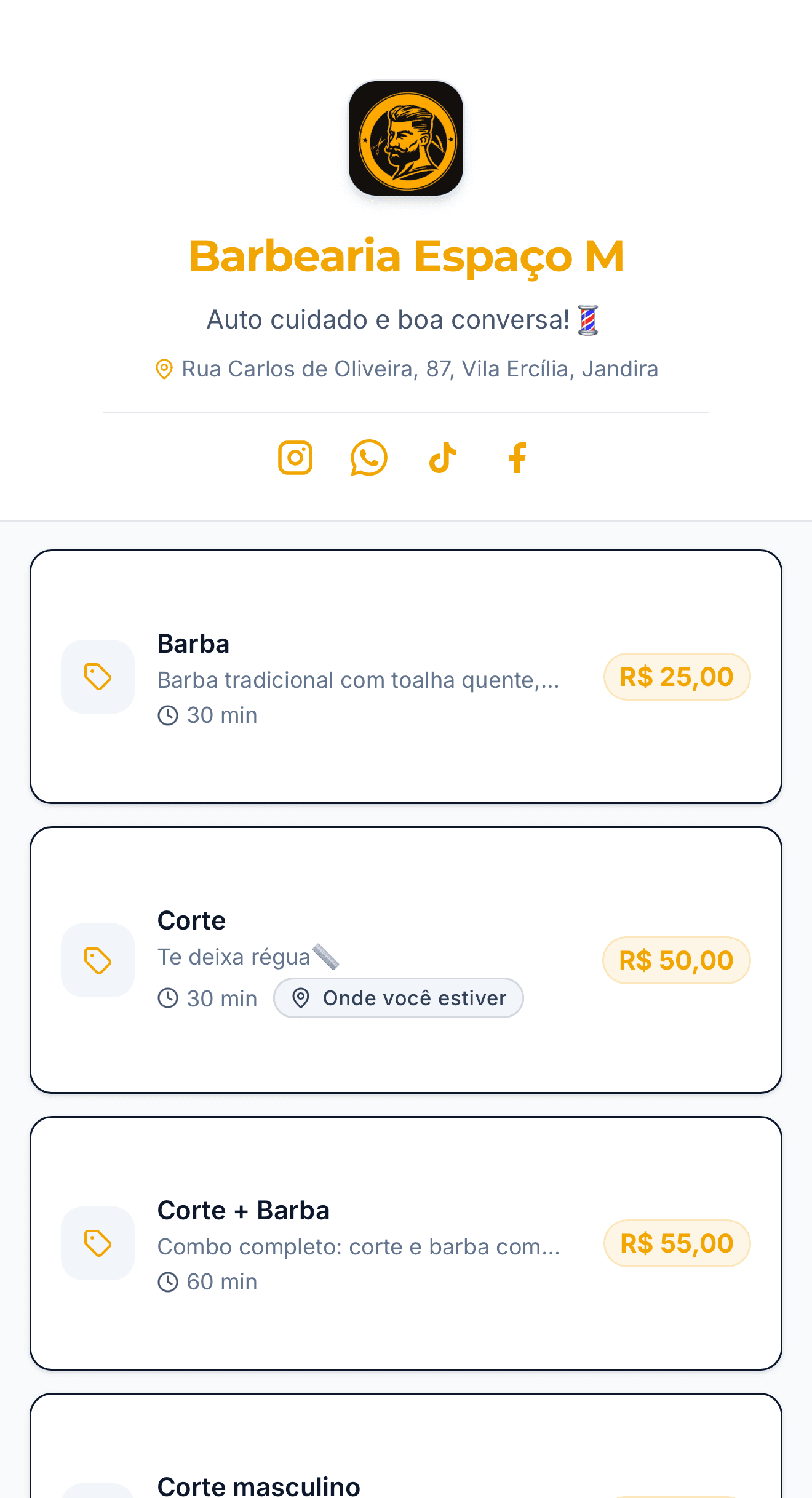Click the R$ 50,00 price badge
The height and width of the screenshot is (1498, 812).
click(676, 960)
